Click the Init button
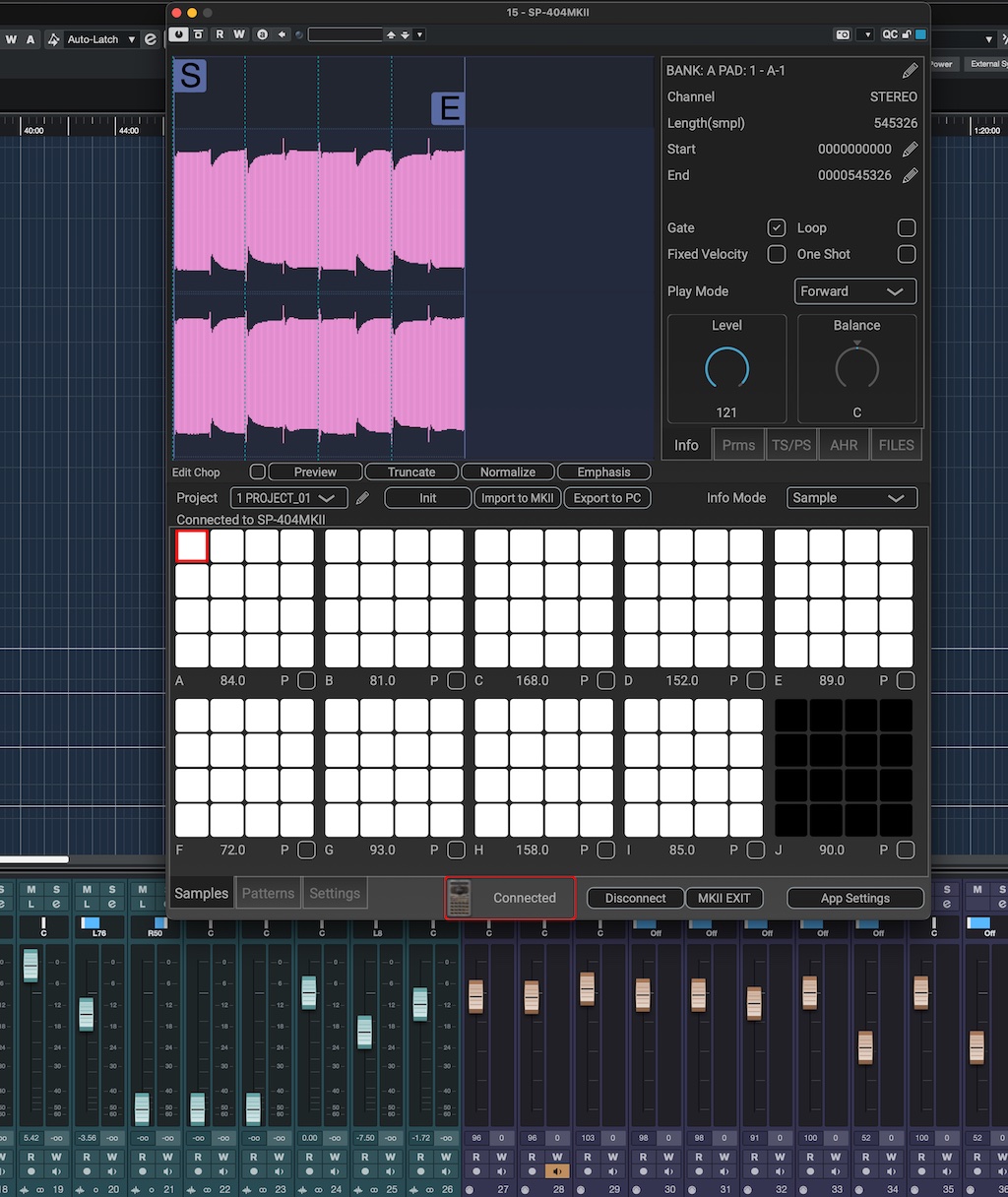Image resolution: width=1008 pixels, height=1197 pixels. pos(427,498)
